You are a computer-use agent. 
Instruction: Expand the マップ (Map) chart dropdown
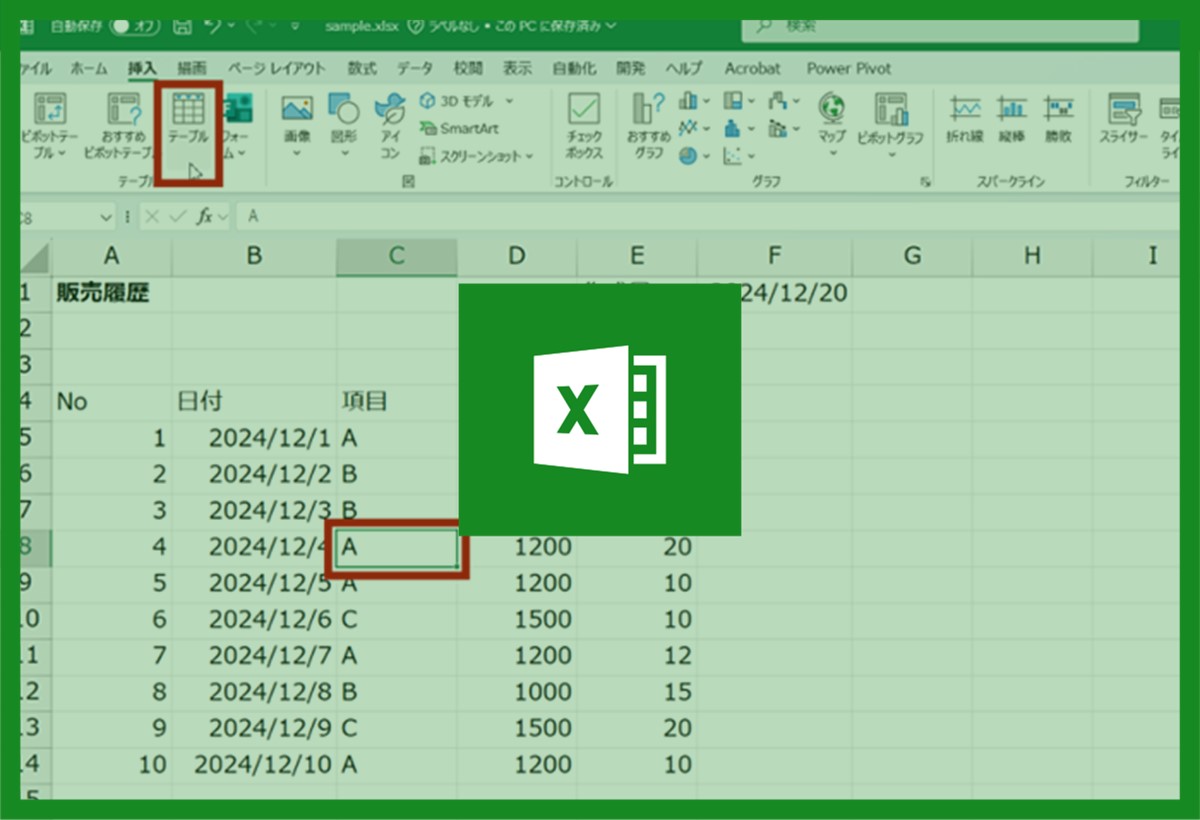832,154
